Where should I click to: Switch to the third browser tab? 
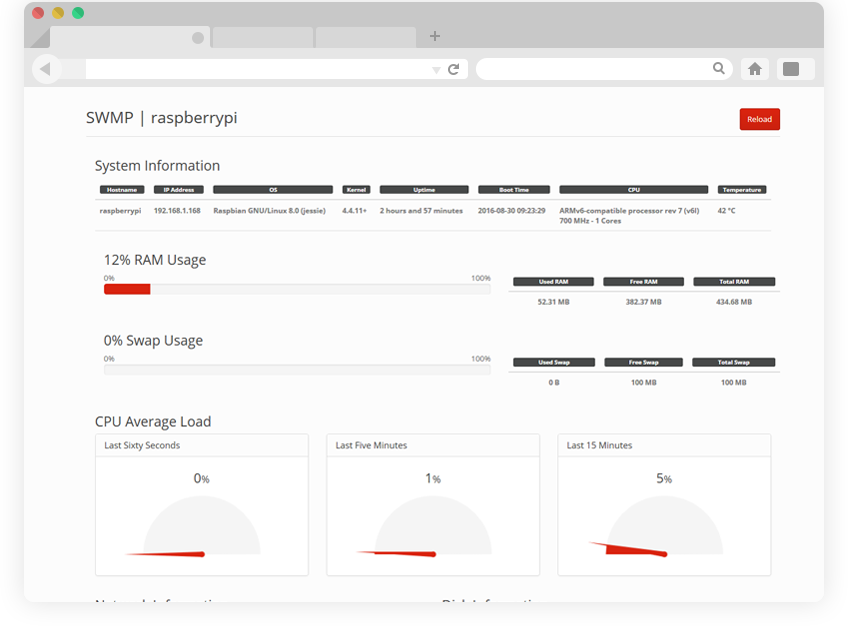(364, 36)
